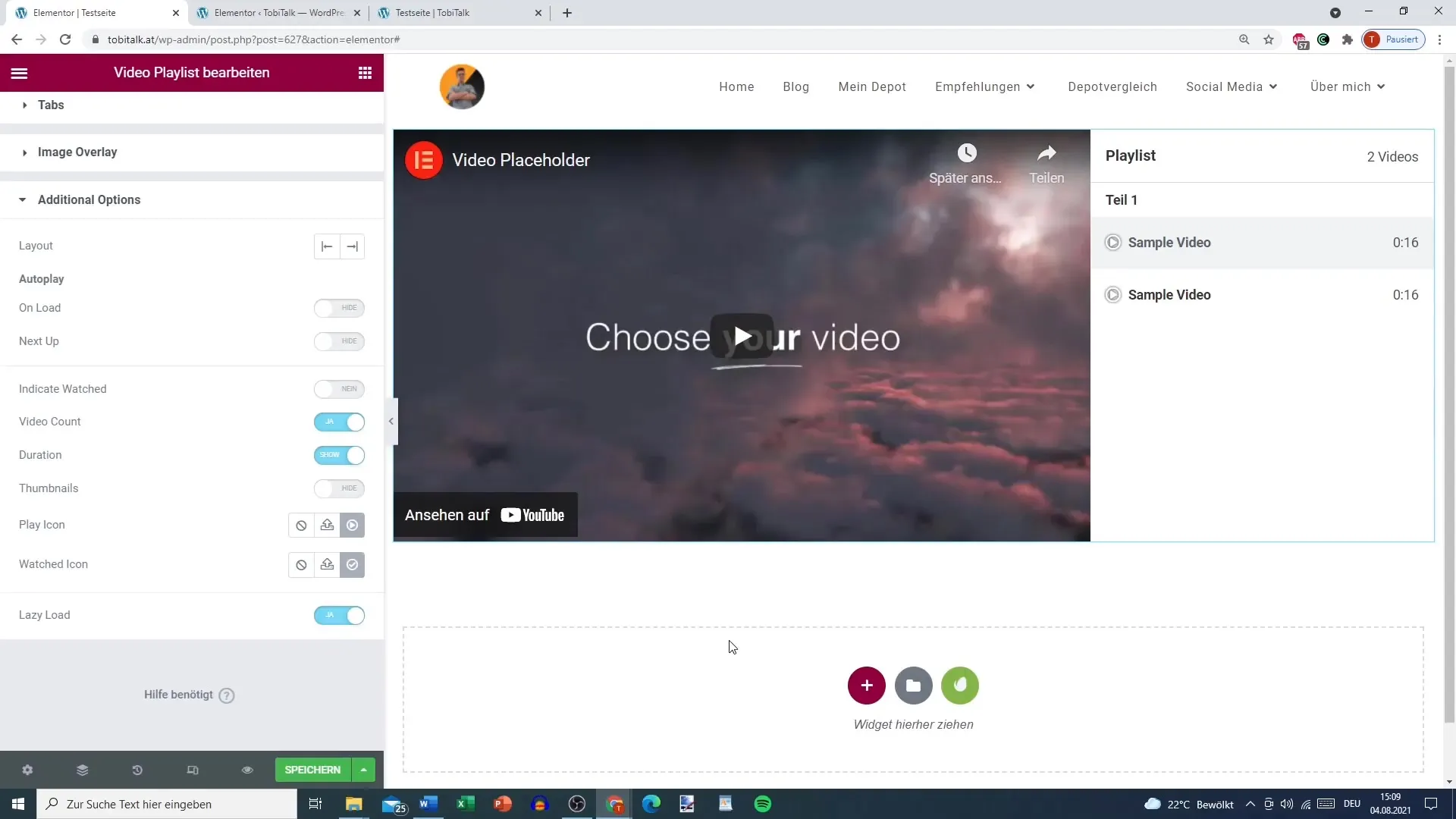This screenshot has width=1456, height=819.
Task: Bookmark this page with star icon
Action: (1269, 39)
